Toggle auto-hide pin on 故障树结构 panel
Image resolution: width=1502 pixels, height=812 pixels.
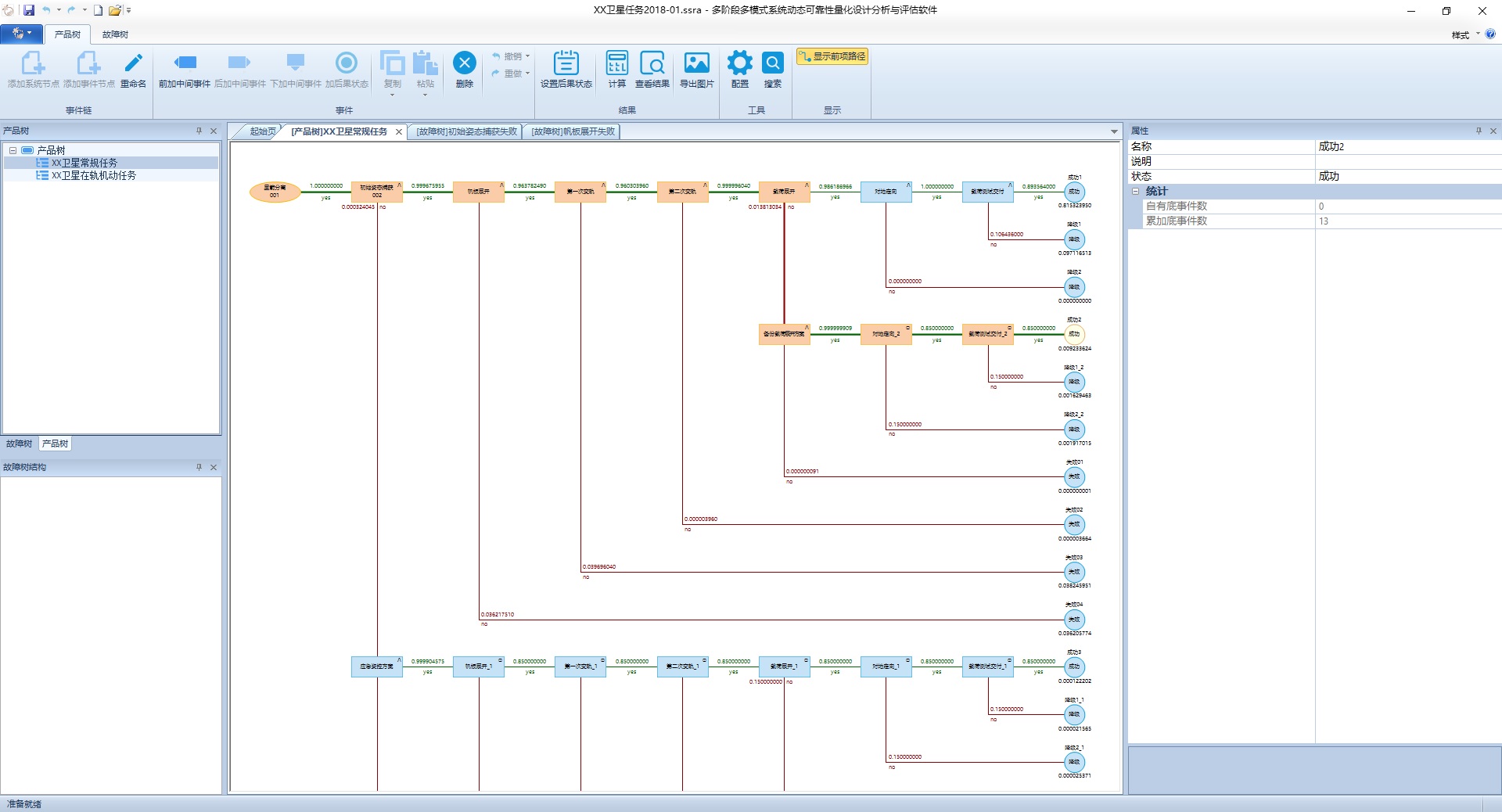(x=199, y=468)
